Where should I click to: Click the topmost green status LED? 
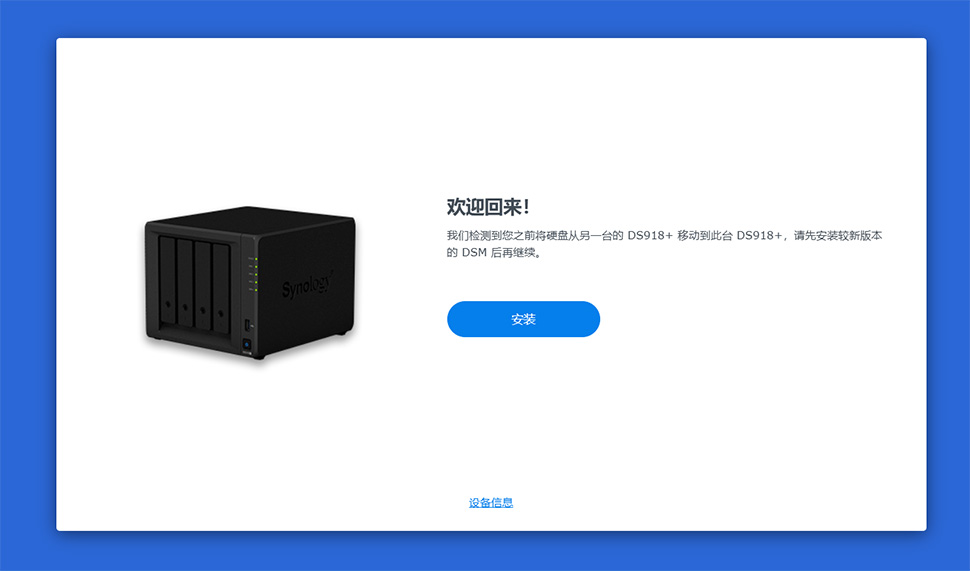point(256,259)
